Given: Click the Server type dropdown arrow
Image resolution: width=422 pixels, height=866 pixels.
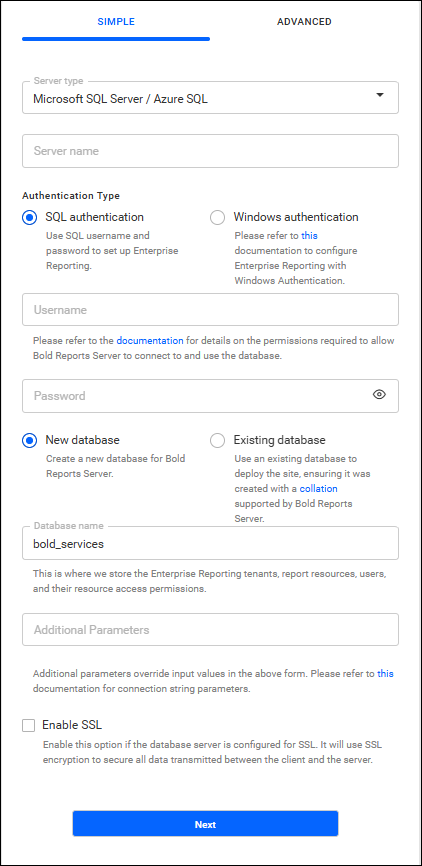Looking at the screenshot, I should point(379,96).
